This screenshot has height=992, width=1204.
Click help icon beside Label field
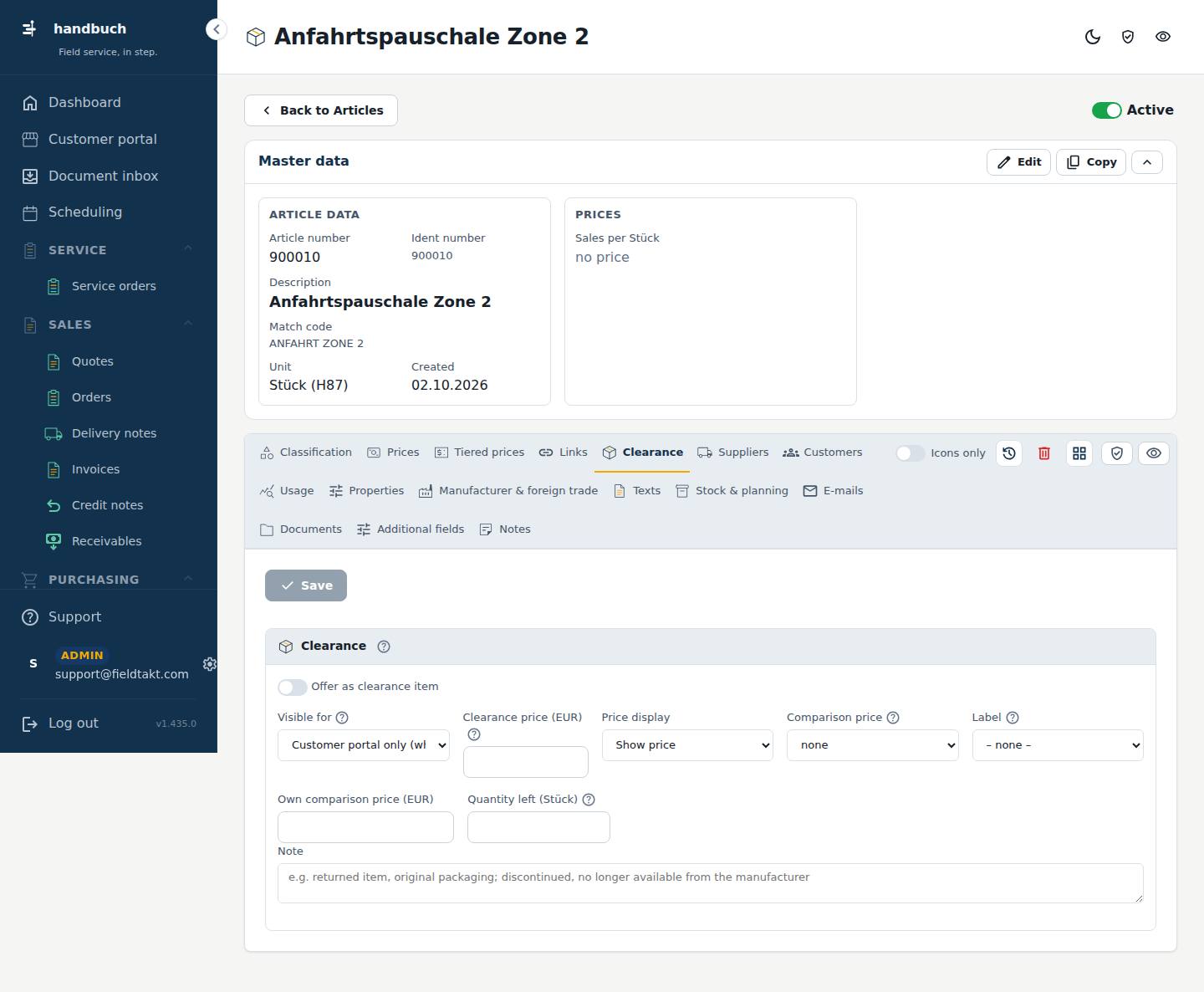click(1013, 718)
